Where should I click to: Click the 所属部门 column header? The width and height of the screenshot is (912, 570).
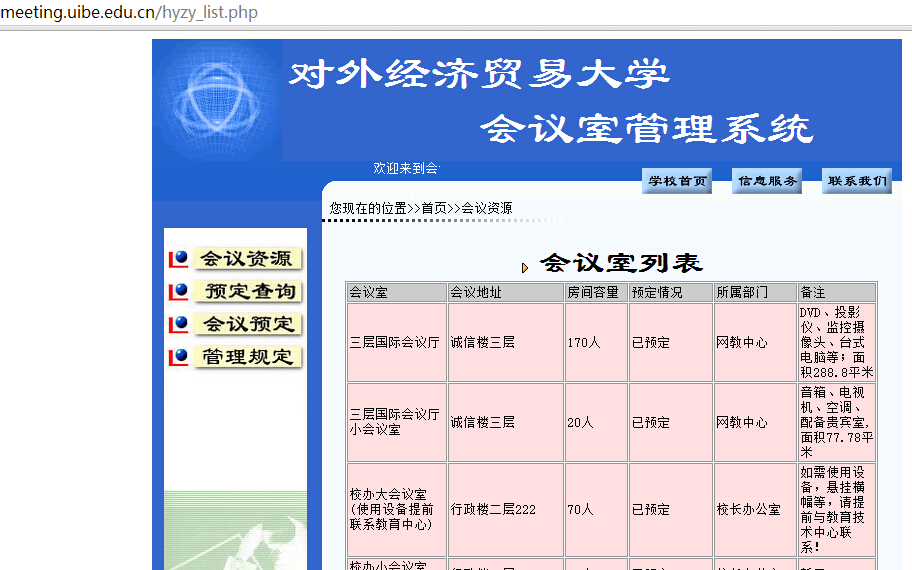[755, 293]
